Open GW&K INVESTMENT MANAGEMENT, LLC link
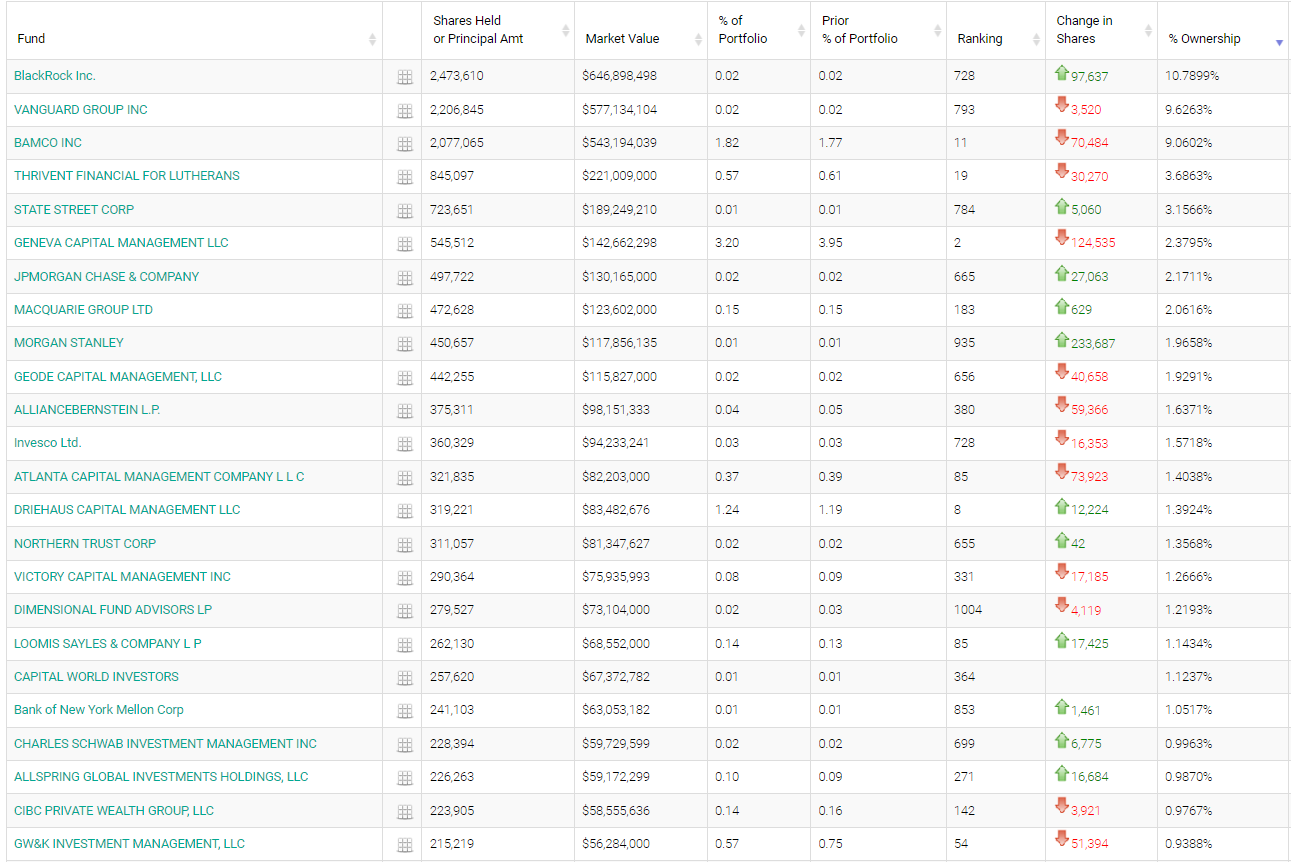 coord(129,844)
